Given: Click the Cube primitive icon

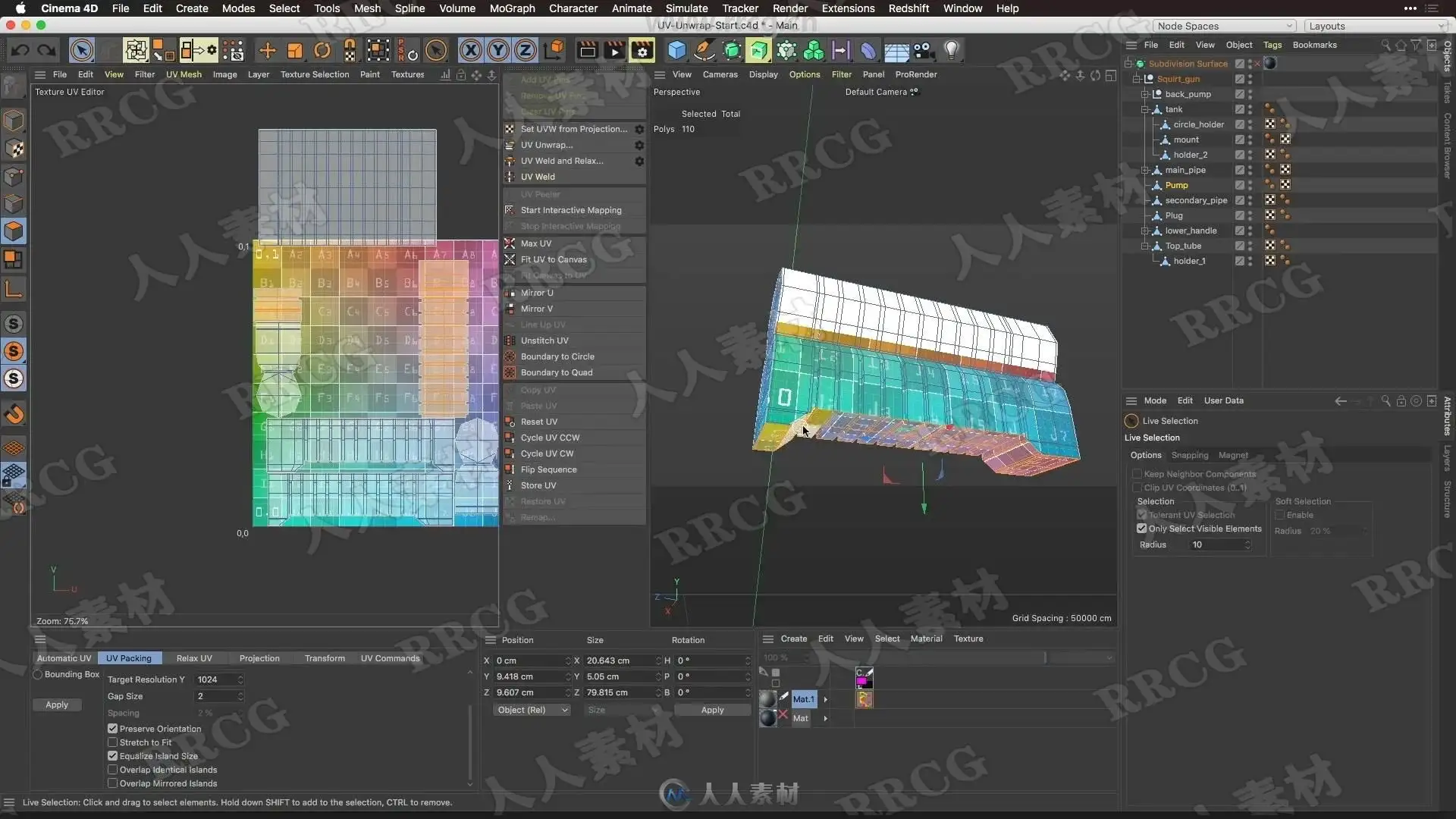Looking at the screenshot, I should point(676,51).
